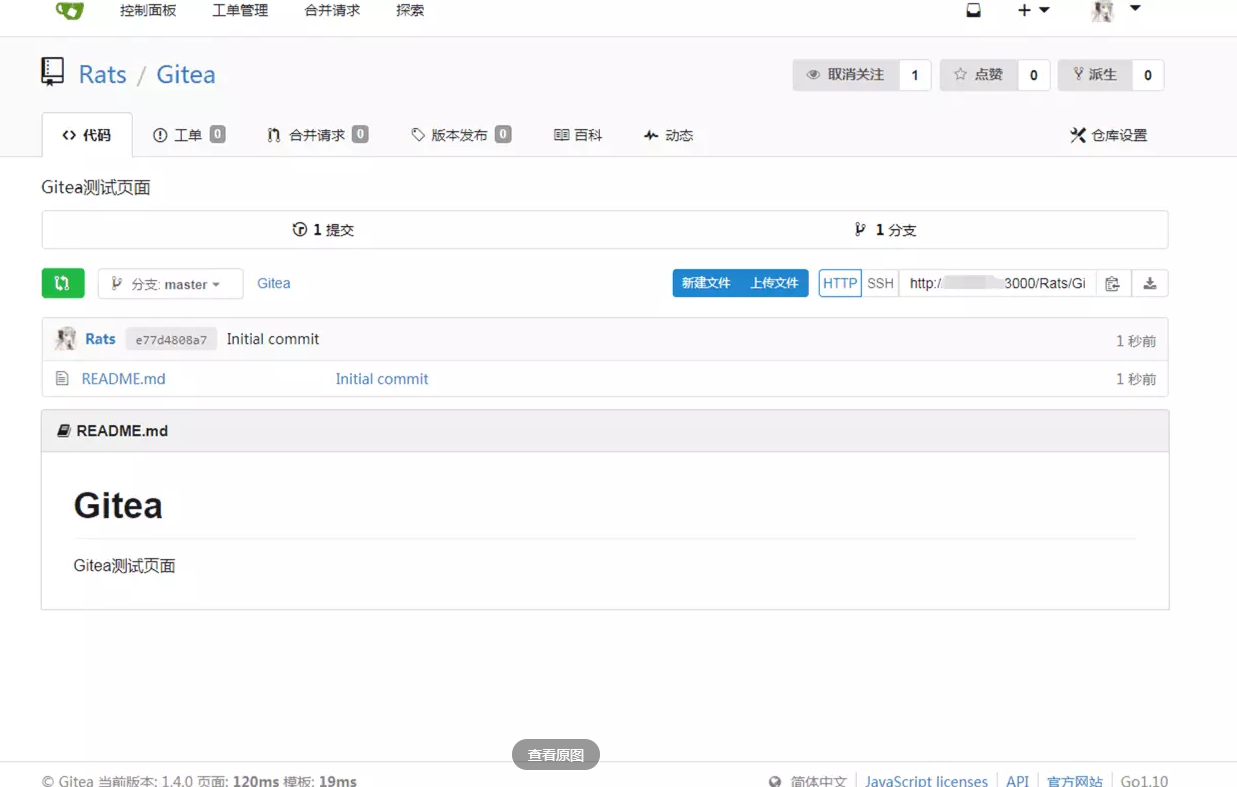This screenshot has height=787, width=1237.
Task: Open the 分支: master branch dropdown
Action: 169,283
